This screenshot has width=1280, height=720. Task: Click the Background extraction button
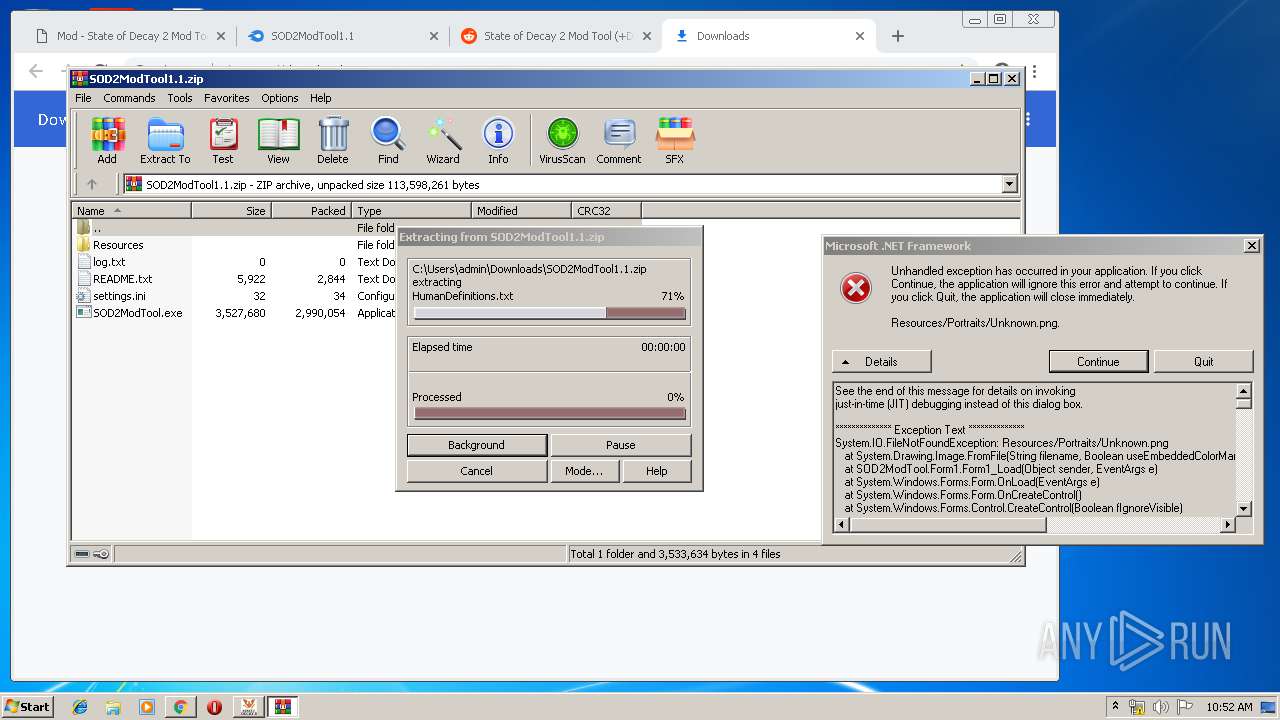tap(476, 445)
